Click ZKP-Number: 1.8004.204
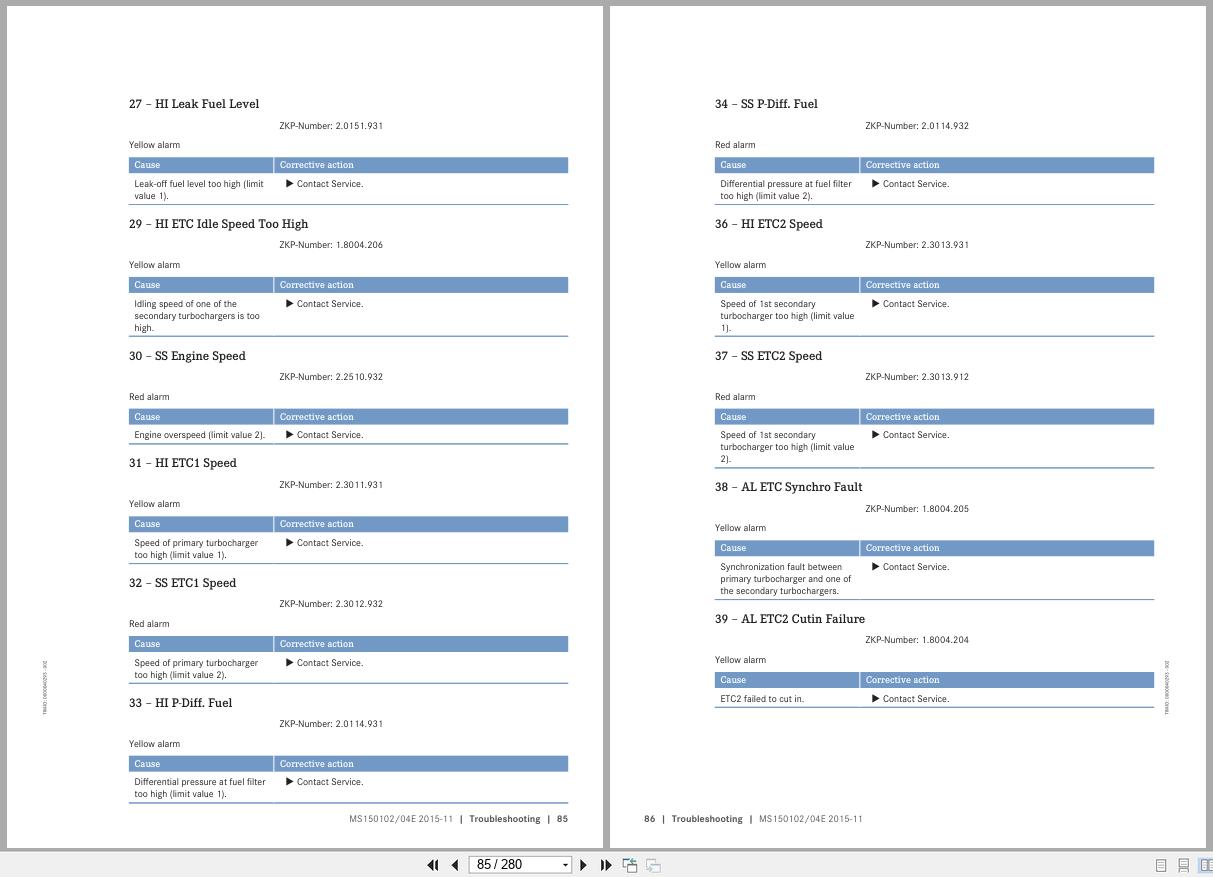 tap(917, 640)
